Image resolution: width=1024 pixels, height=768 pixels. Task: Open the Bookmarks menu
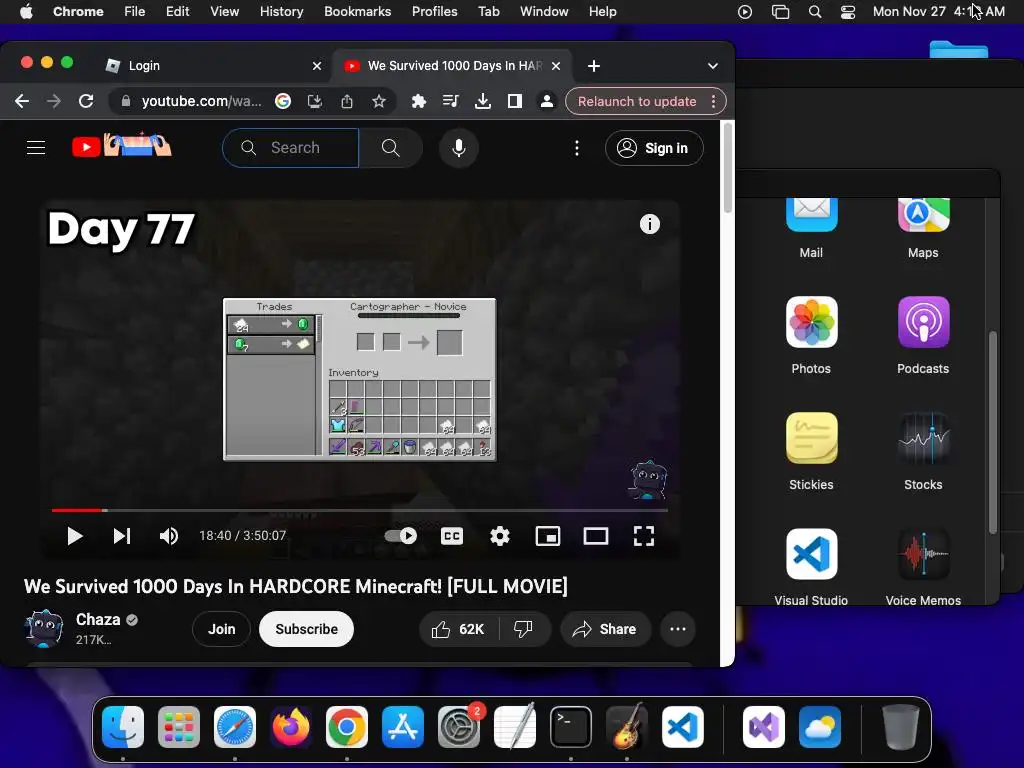tap(357, 12)
